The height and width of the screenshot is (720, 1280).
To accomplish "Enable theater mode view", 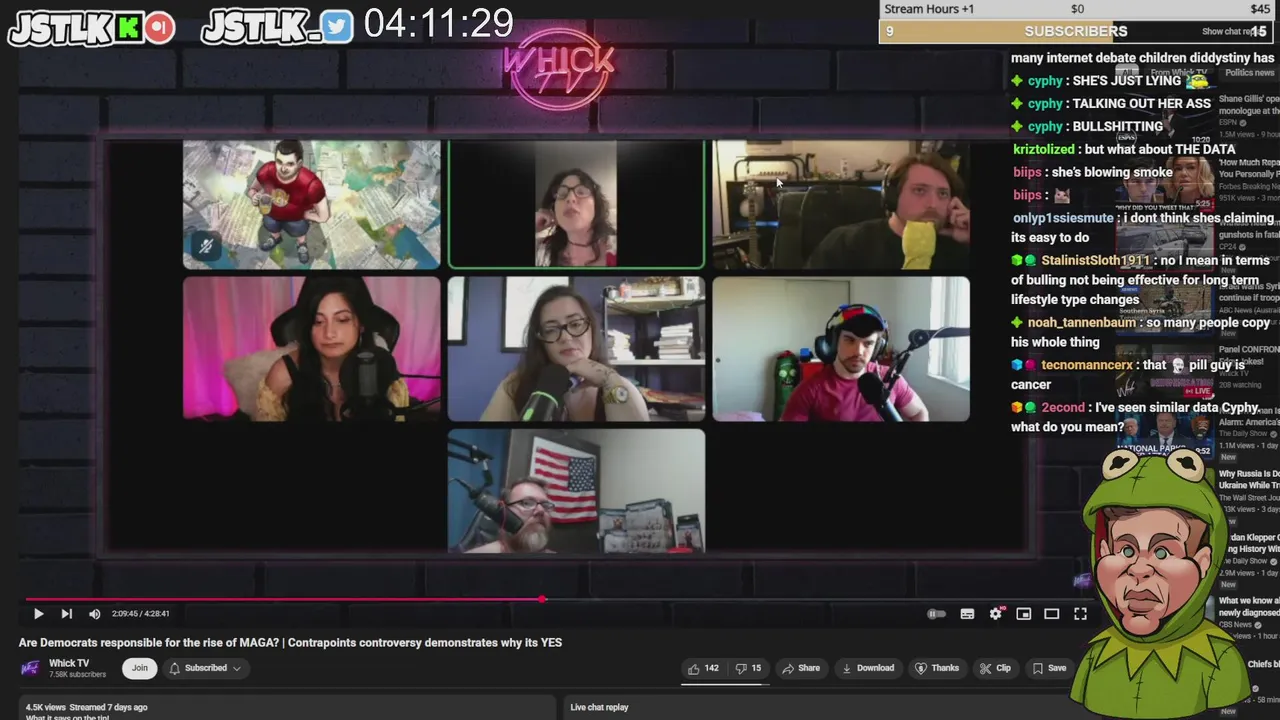I will pyautogui.click(x=1051, y=614).
